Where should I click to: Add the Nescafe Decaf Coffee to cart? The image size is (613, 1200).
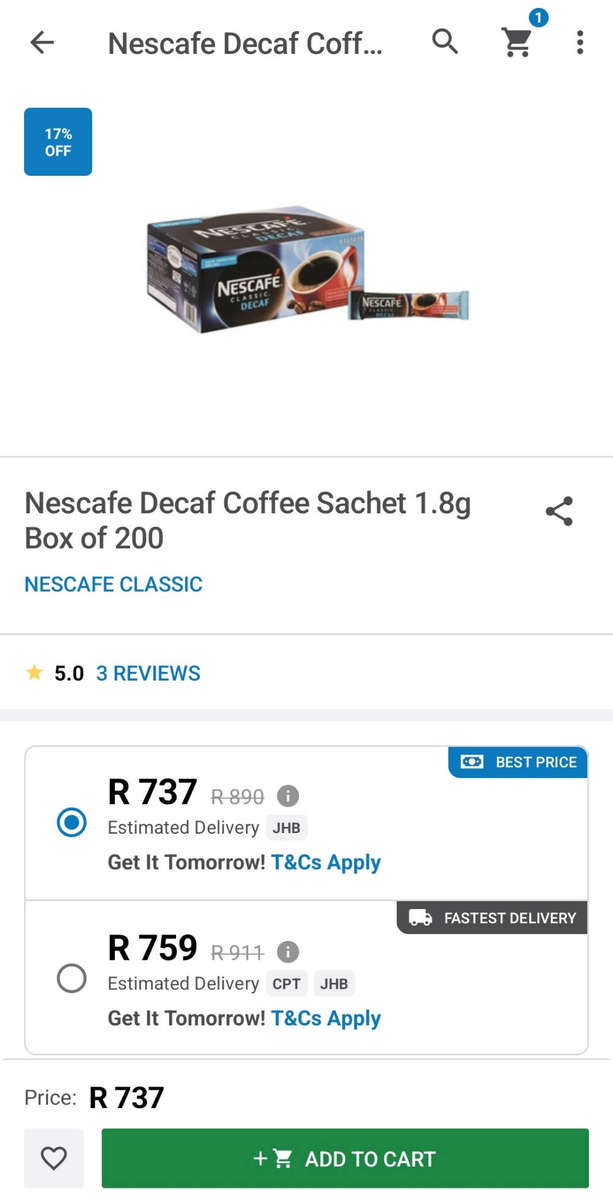(x=345, y=1158)
